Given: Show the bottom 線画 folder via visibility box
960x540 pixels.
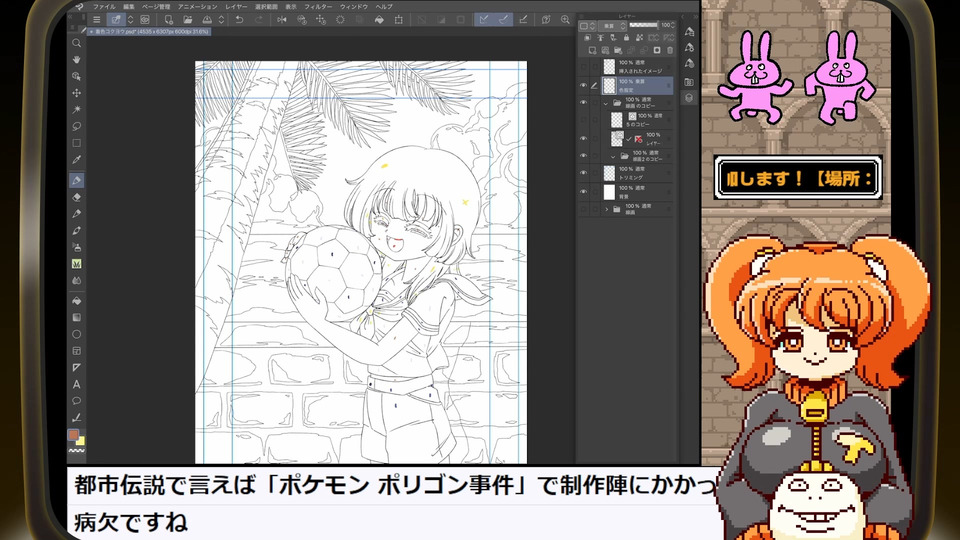Looking at the screenshot, I should (583, 209).
